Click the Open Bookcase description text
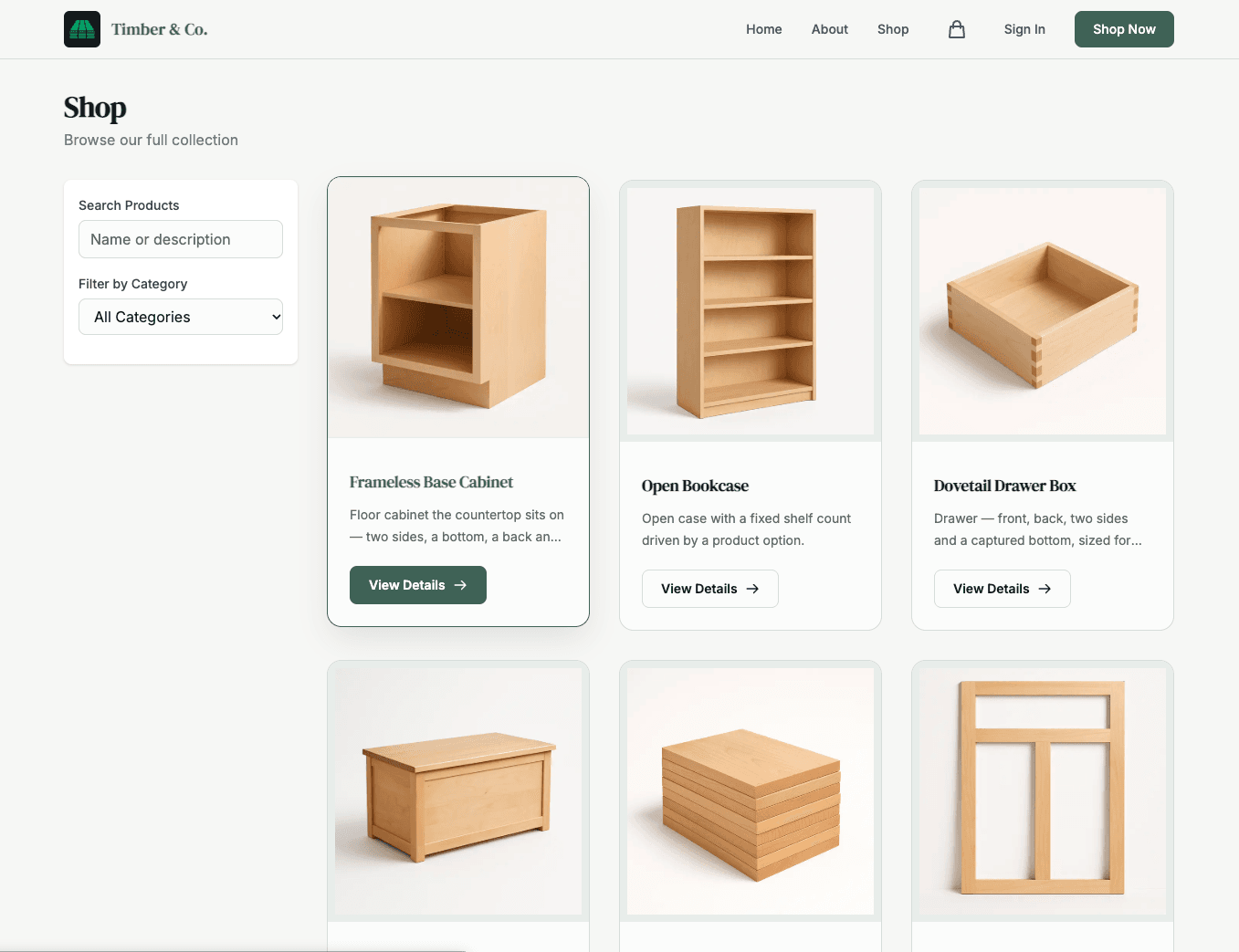The height and width of the screenshot is (952, 1239). [x=746, y=529]
